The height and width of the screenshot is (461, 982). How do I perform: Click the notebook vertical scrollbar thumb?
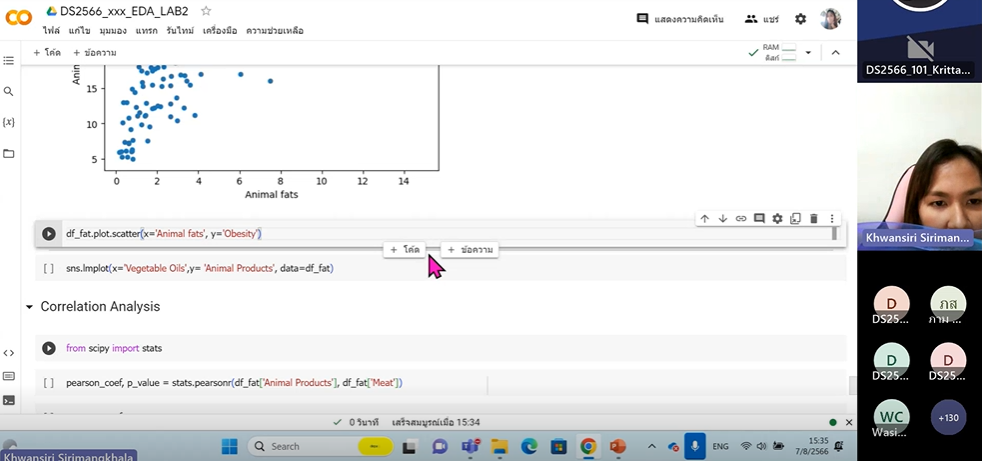point(852,385)
